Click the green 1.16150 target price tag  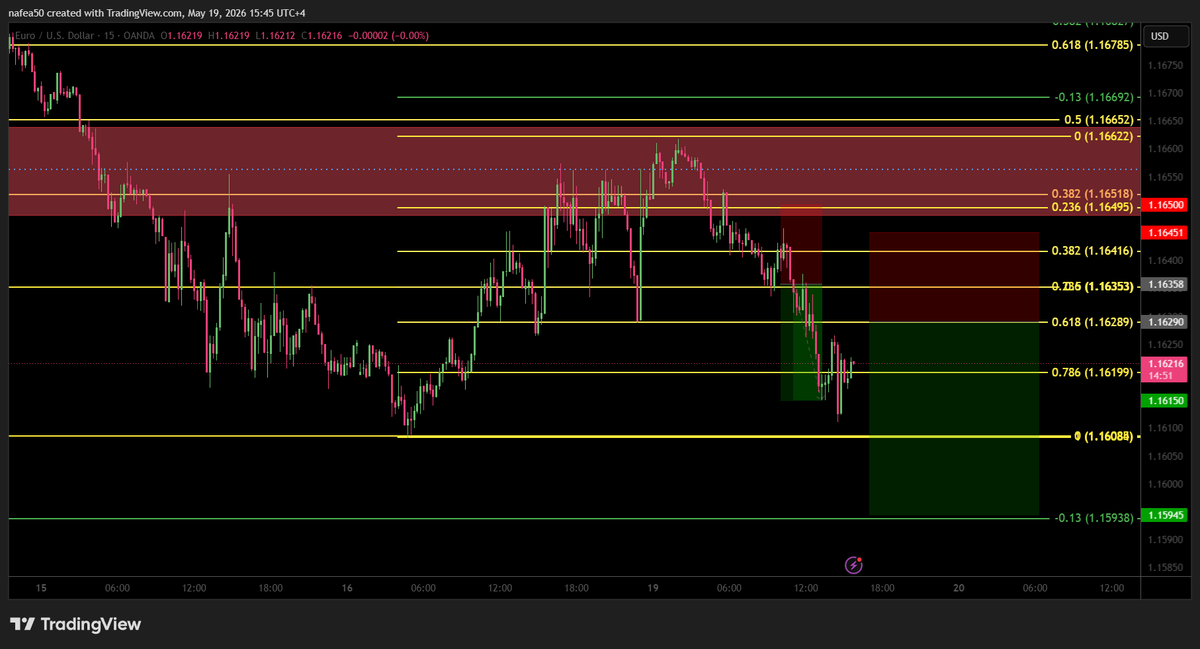pyautogui.click(x=1165, y=400)
